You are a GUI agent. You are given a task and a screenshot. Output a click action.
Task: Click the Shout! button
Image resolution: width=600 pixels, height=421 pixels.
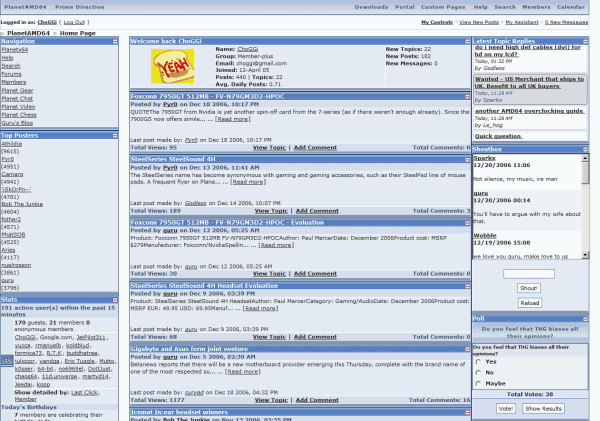pyautogui.click(x=529, y=288)
